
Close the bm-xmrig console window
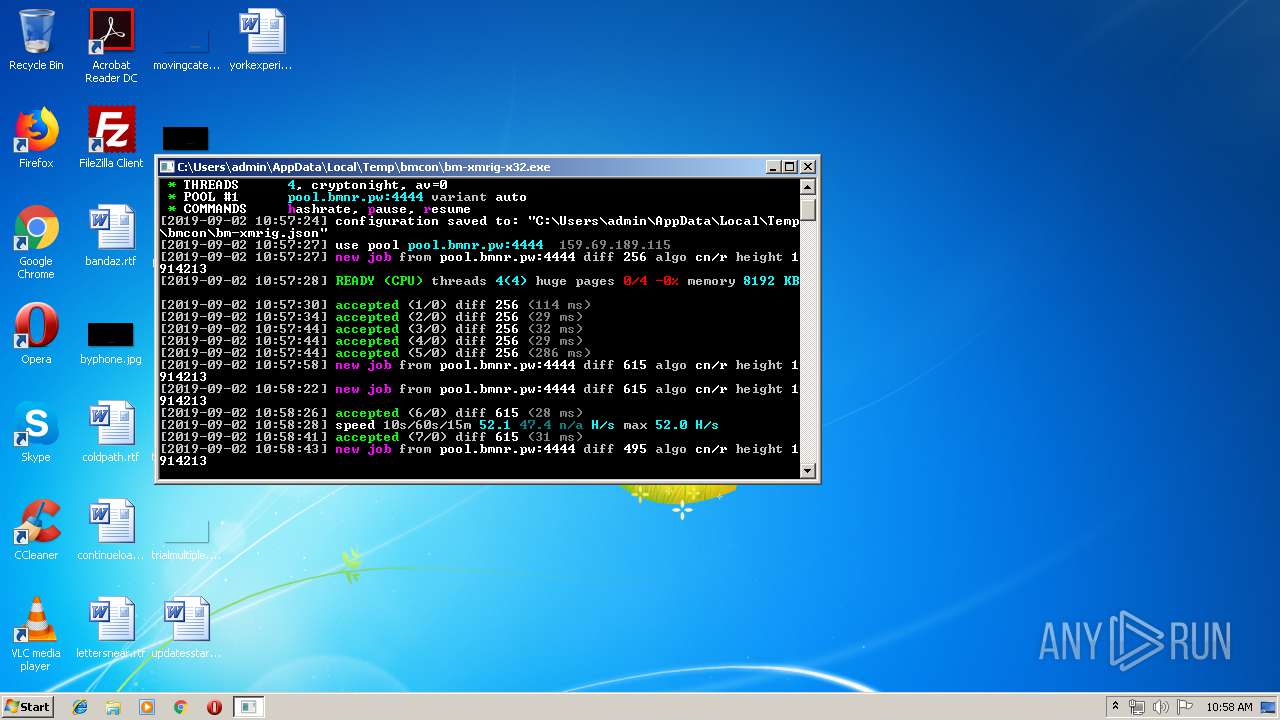pyautogui.click(x=808, y=167)
